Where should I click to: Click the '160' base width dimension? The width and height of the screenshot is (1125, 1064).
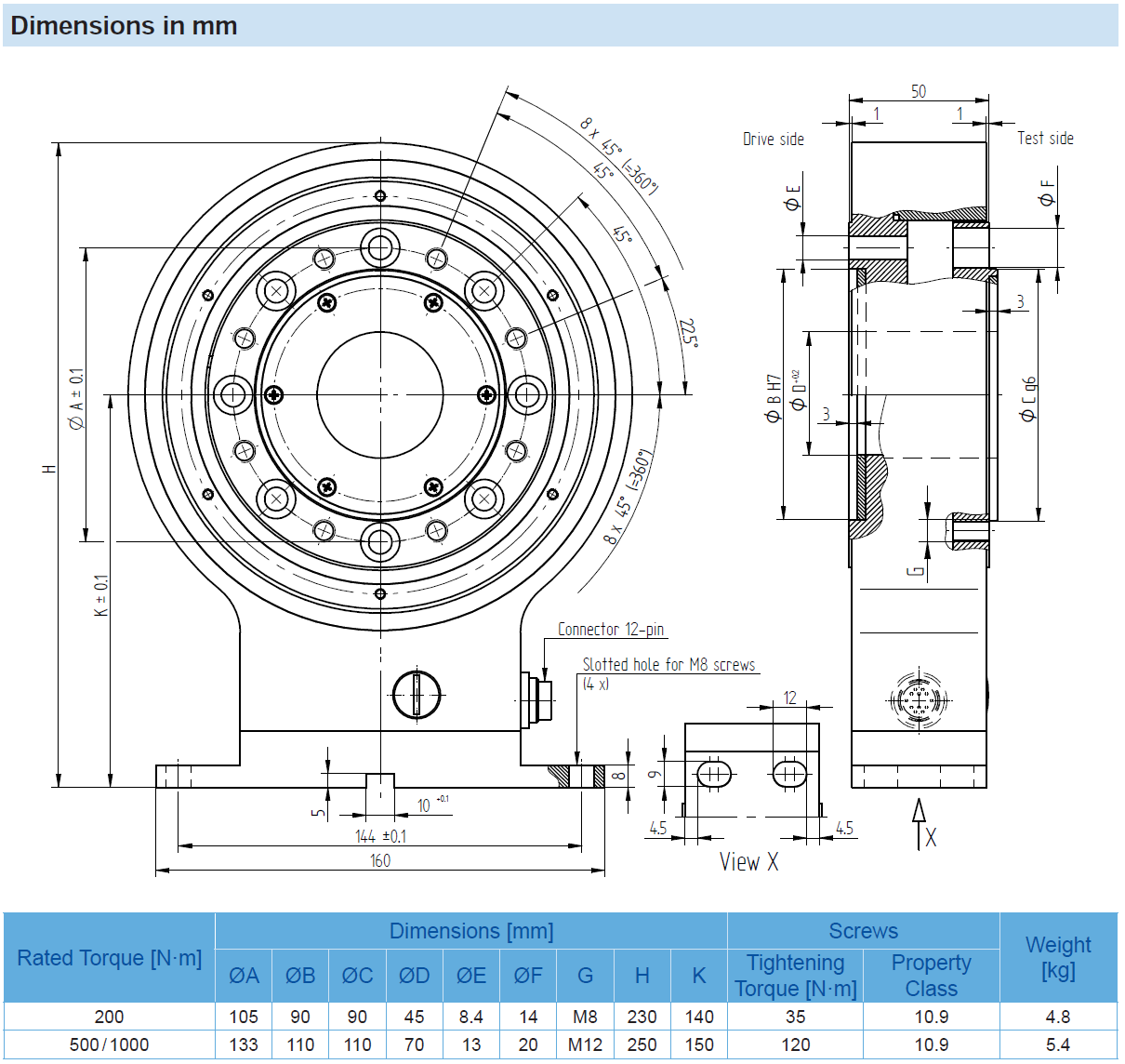380,861
